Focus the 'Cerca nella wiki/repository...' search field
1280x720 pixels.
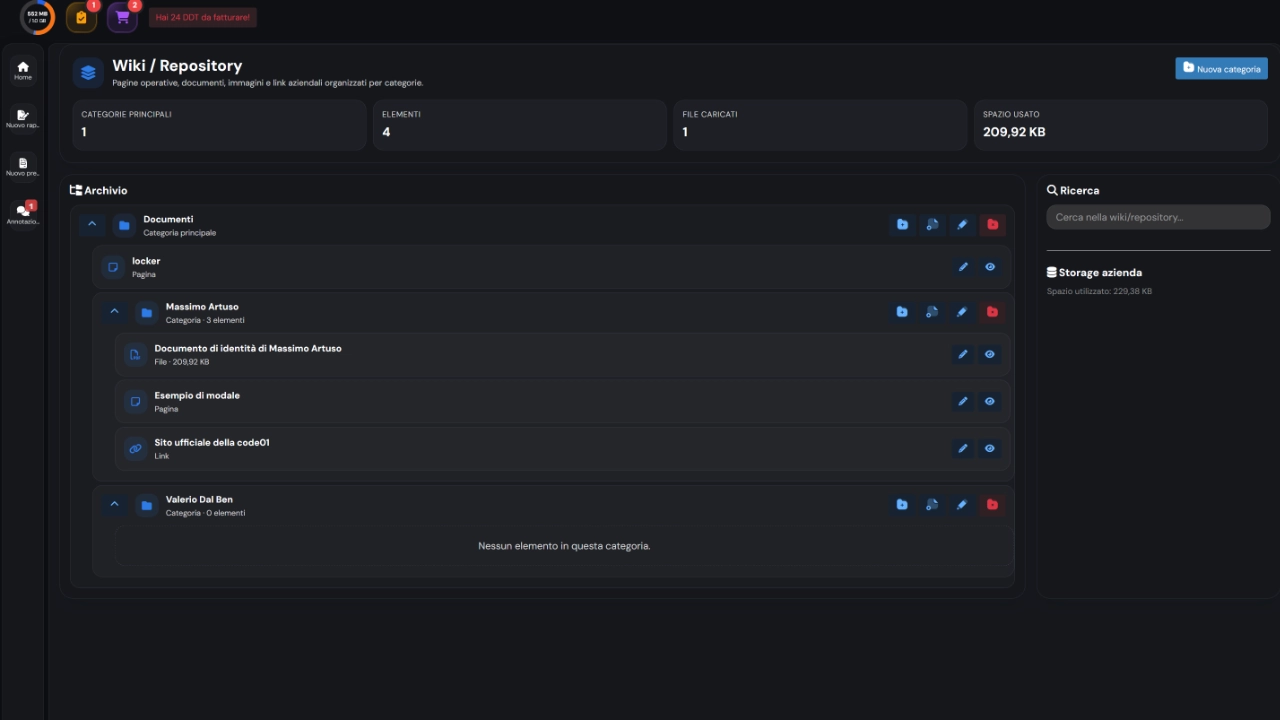1158,217
